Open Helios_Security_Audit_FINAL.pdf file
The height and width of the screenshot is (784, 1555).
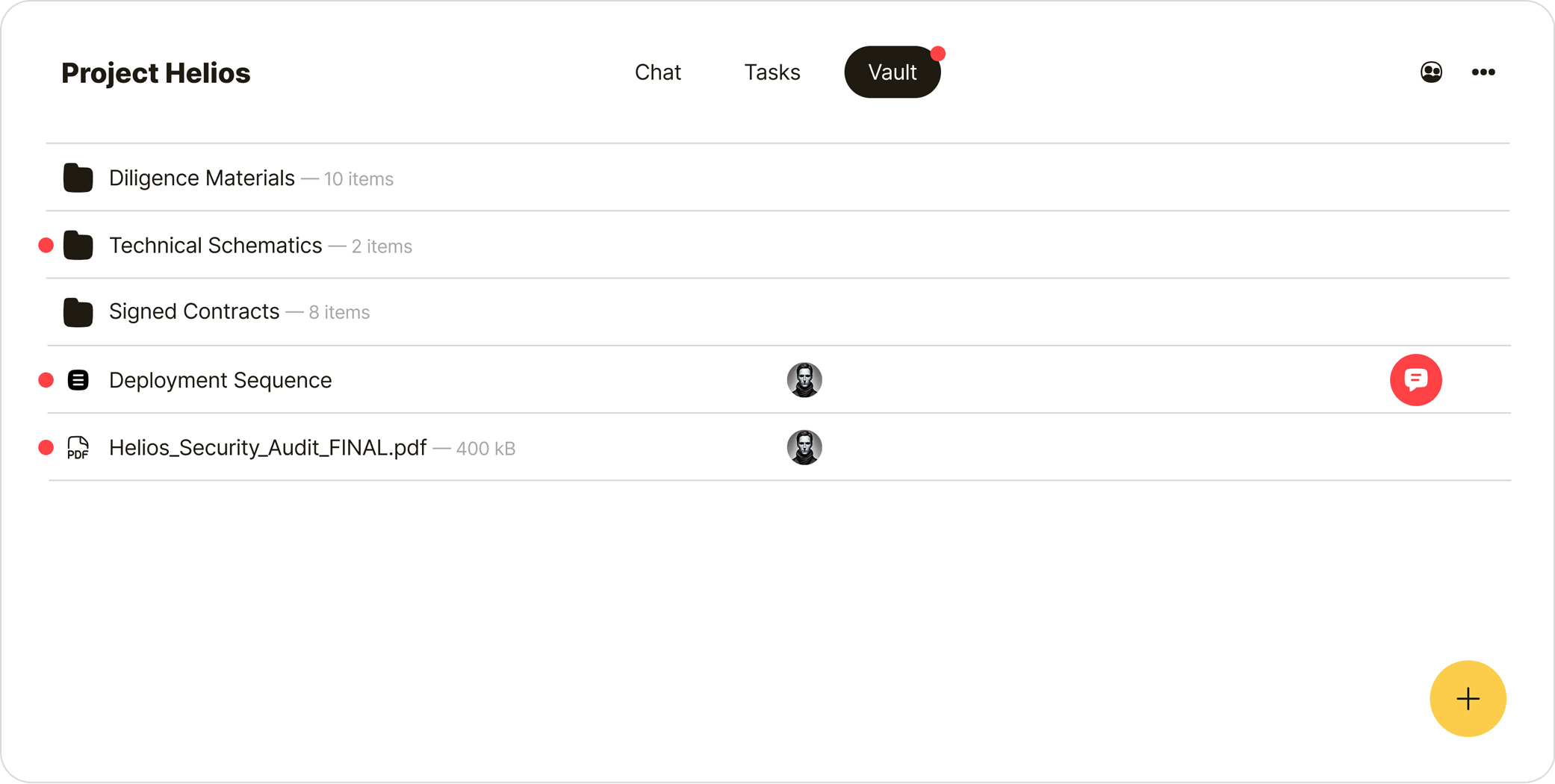(x=267, y=448)
